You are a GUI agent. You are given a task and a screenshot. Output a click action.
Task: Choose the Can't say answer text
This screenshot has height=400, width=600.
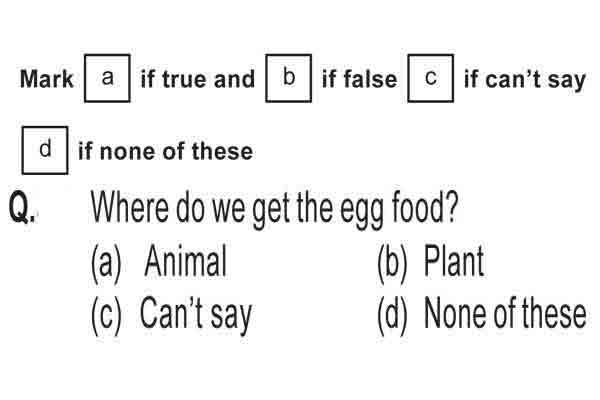coord(196,315)
